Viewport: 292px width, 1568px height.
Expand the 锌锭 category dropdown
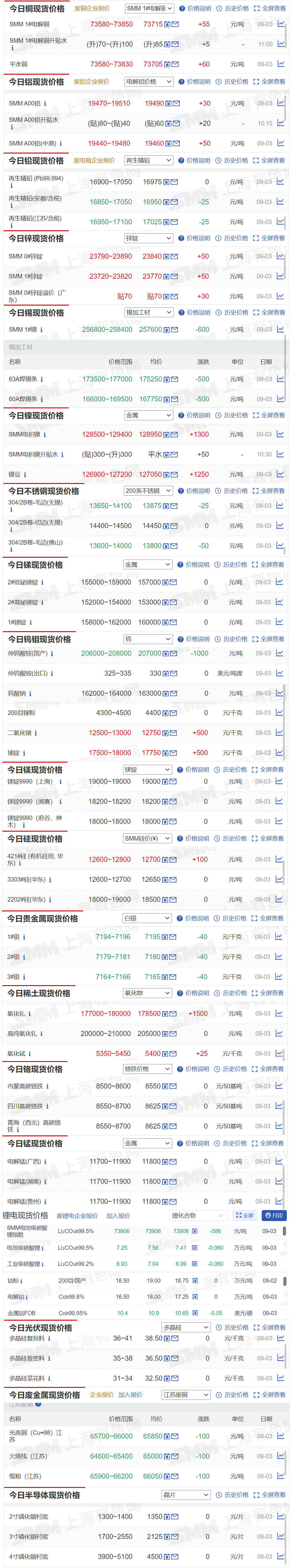tap(149, 238)
